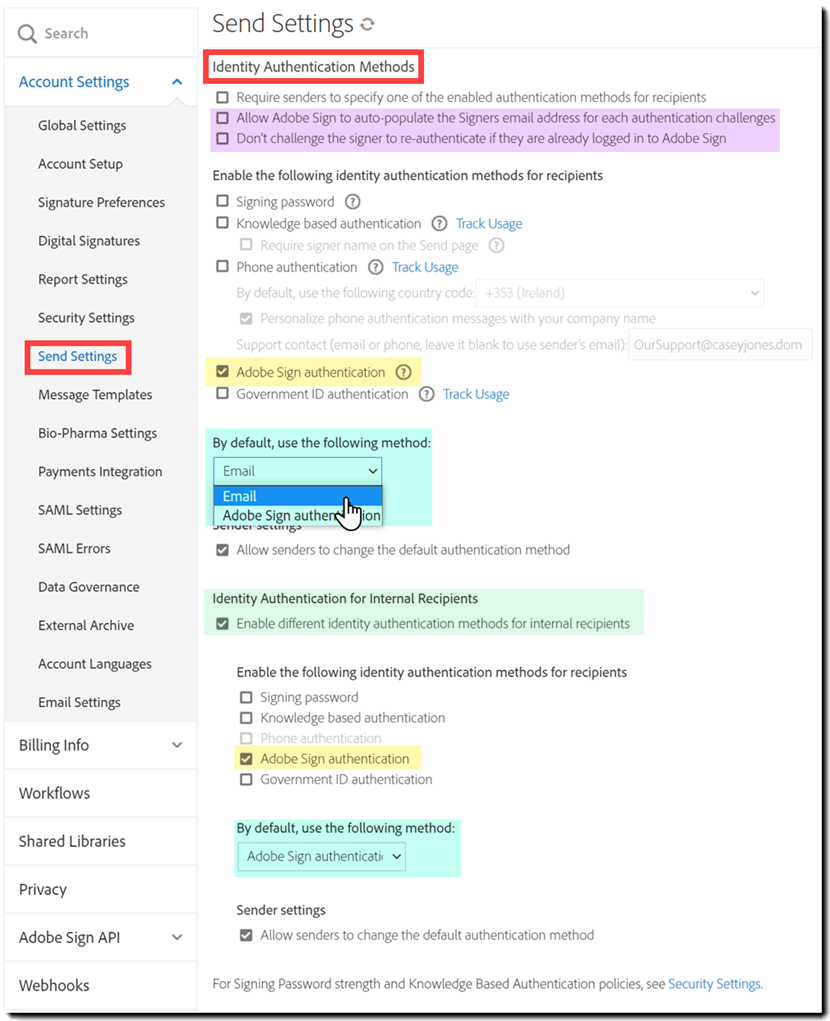830x1021 pixels.
Task: Open help icon for Knowledge based authentication
Action: pos(439,224)
